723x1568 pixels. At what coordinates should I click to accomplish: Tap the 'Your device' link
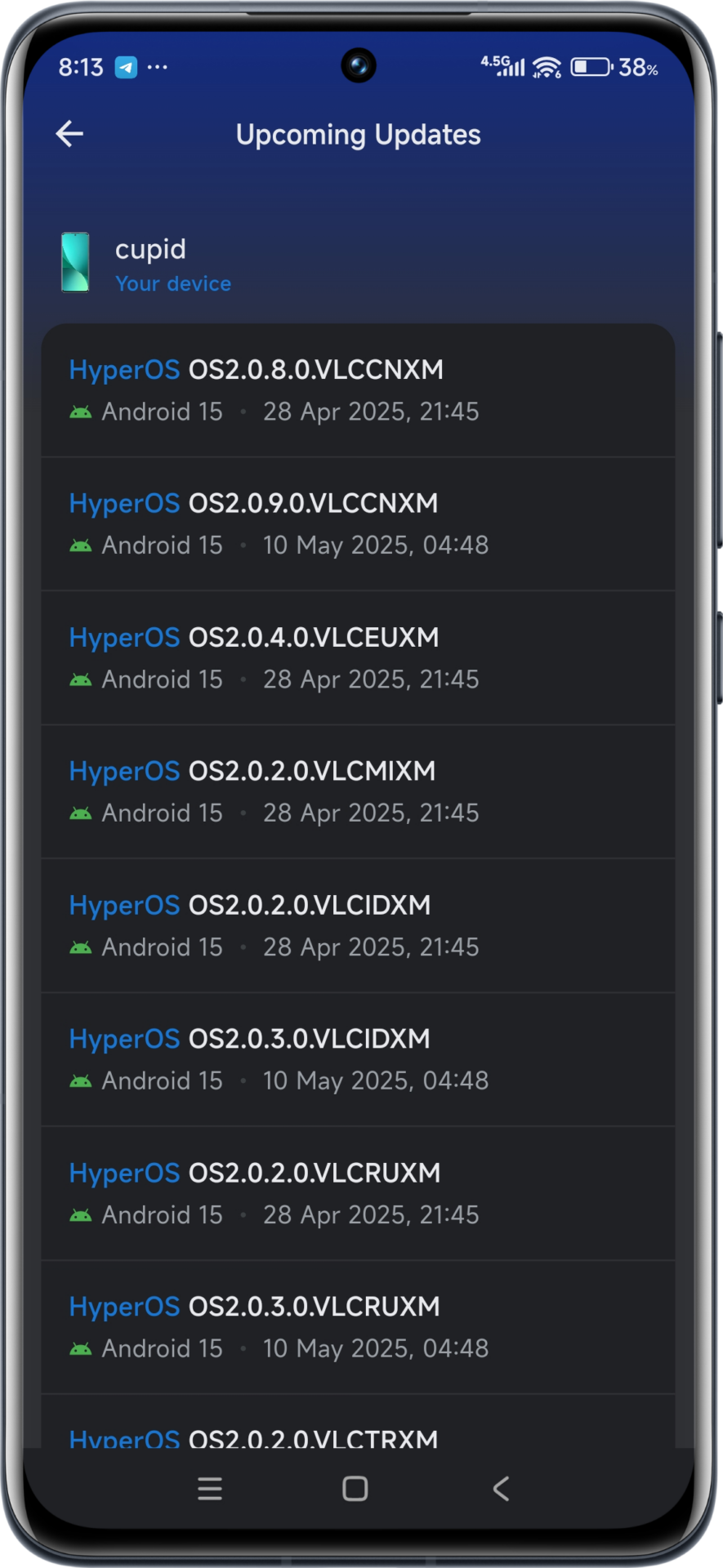[173, 283]
